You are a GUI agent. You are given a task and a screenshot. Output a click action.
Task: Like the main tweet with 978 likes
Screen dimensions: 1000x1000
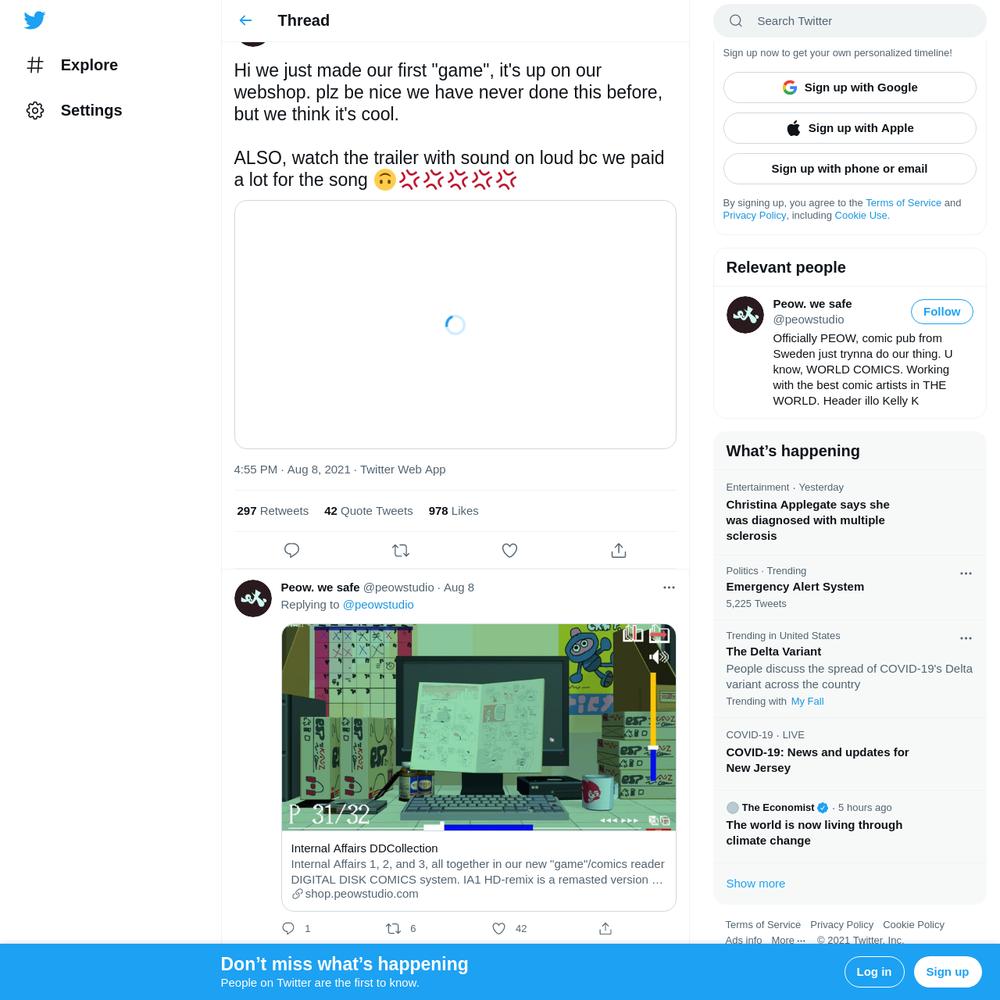510,550
